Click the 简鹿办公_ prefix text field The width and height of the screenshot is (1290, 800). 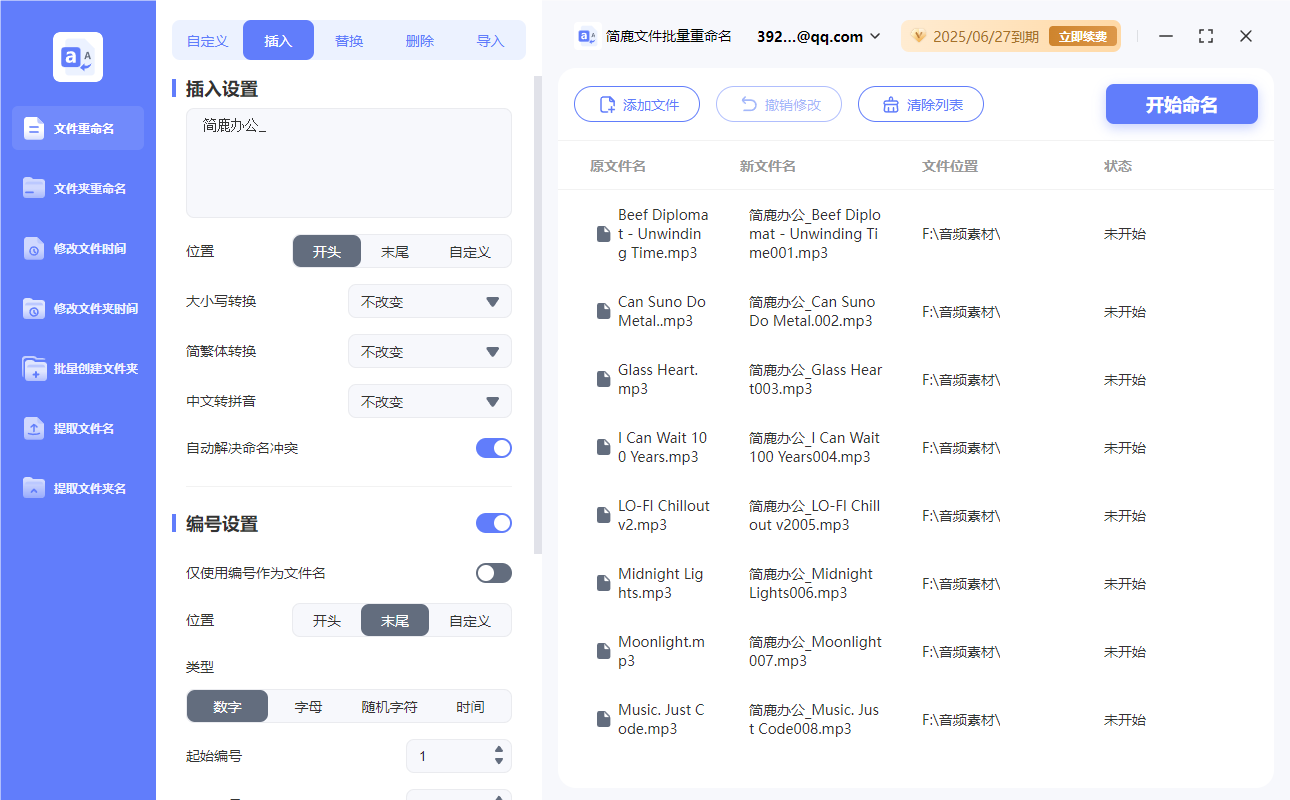(348, 160)
